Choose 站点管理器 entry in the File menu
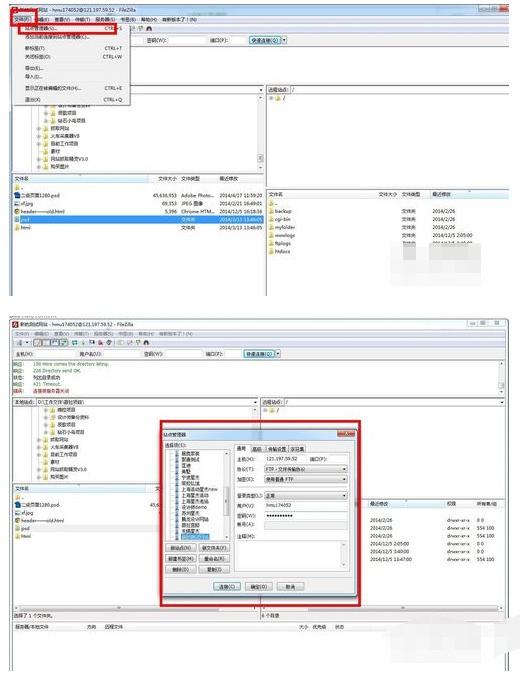The height and width of the screenshot is (687, 528). coord(68,28)
